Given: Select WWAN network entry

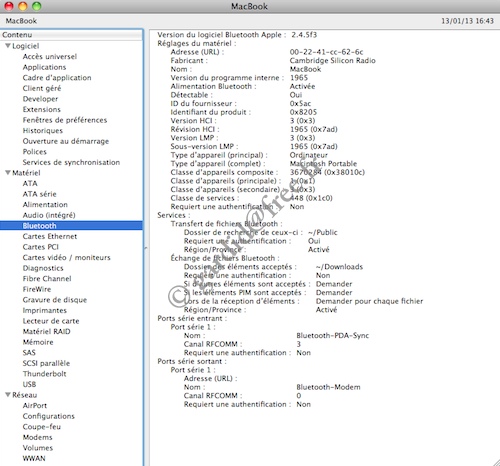Looking at the screenshot, I should click(34, 459).
